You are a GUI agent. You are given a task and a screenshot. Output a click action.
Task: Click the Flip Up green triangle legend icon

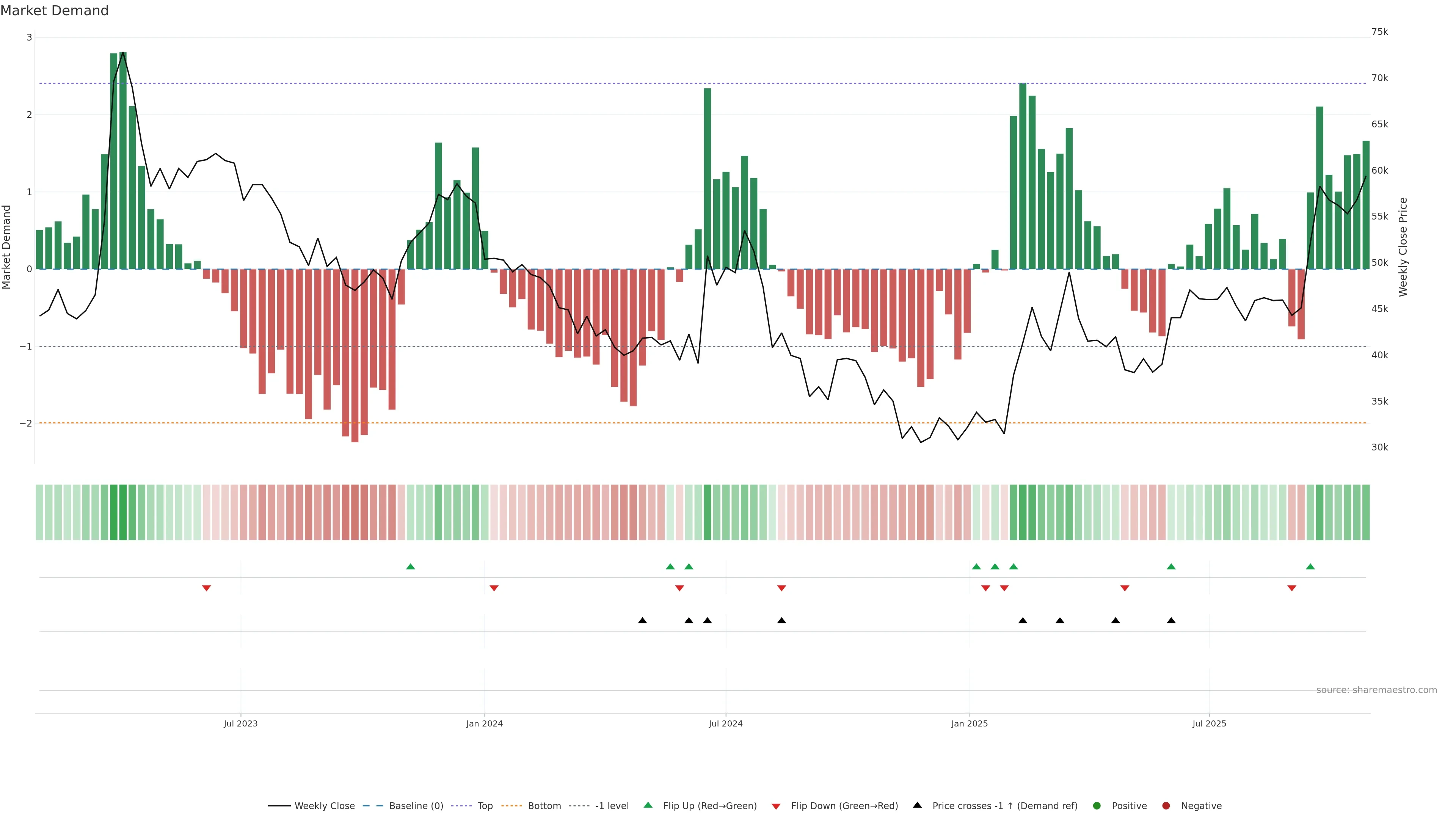click(648, 805)
